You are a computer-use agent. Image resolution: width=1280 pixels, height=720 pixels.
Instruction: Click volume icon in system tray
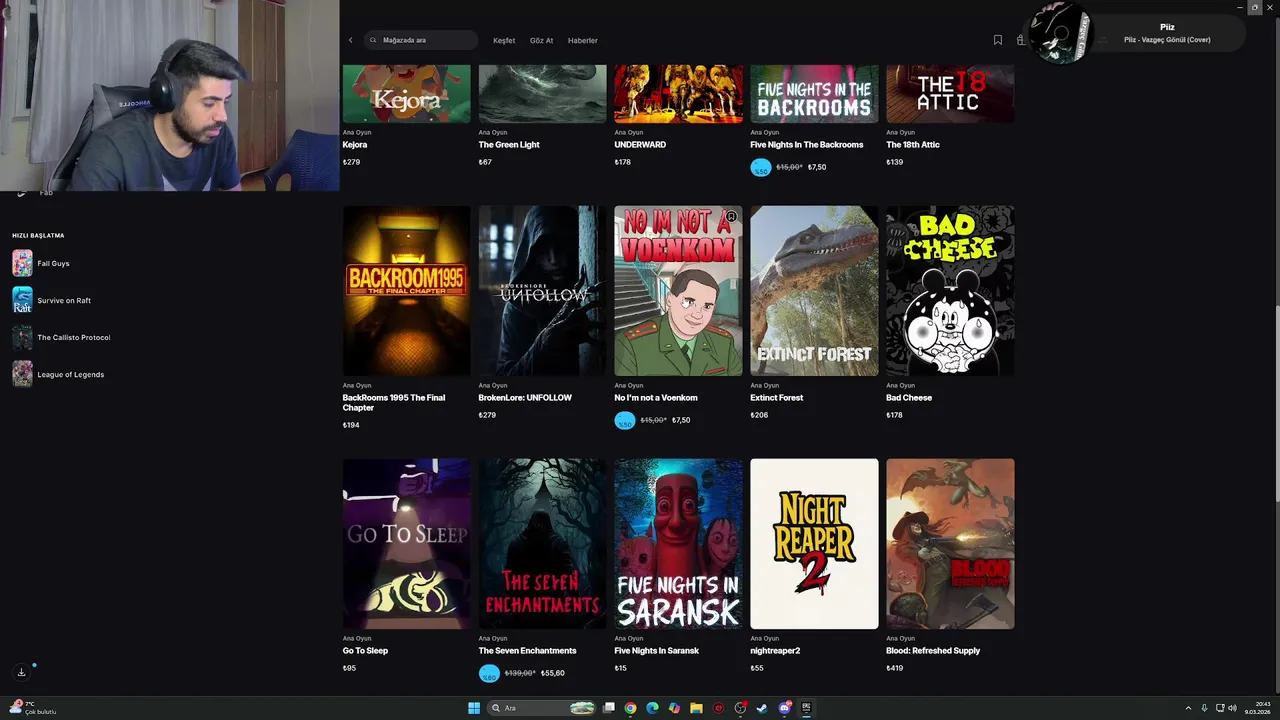pyautogui.click(x=1231, y=708)
